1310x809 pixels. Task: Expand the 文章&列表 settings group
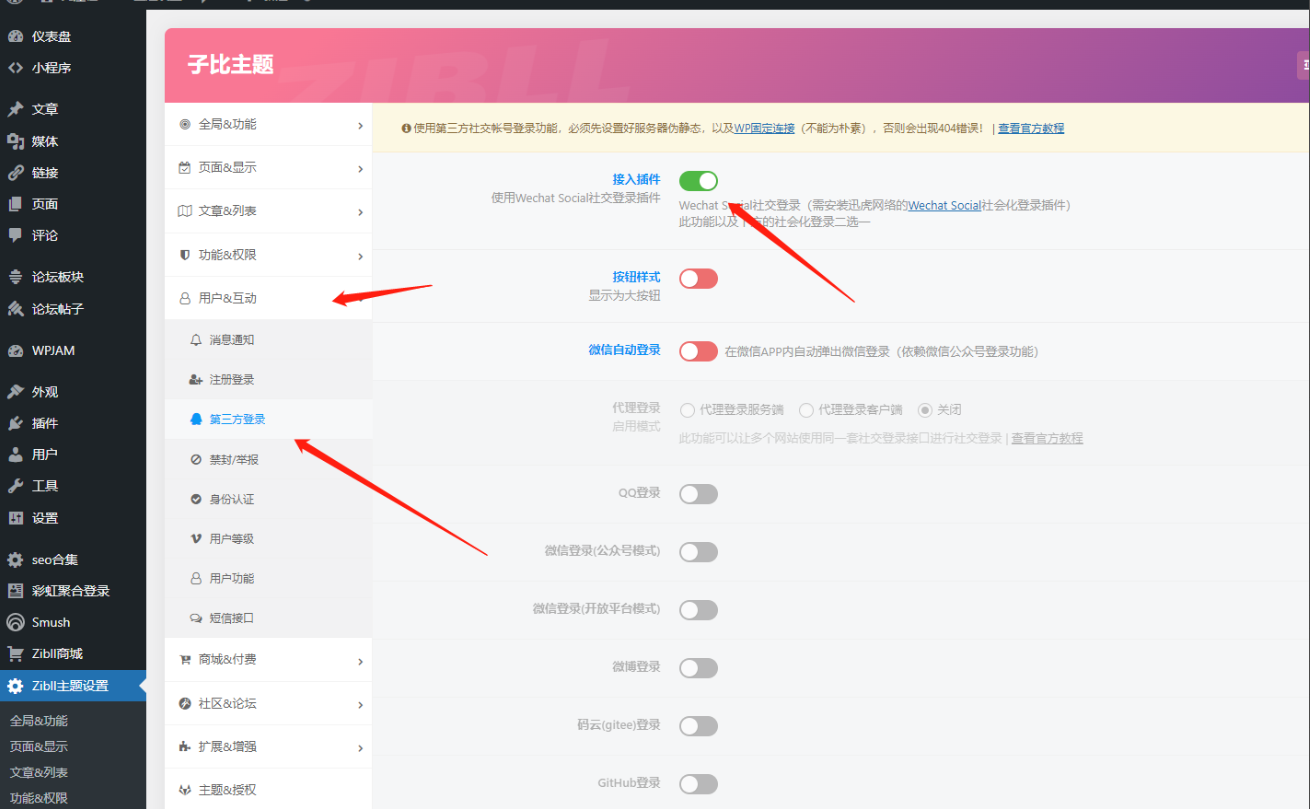[x=267, y=211]
